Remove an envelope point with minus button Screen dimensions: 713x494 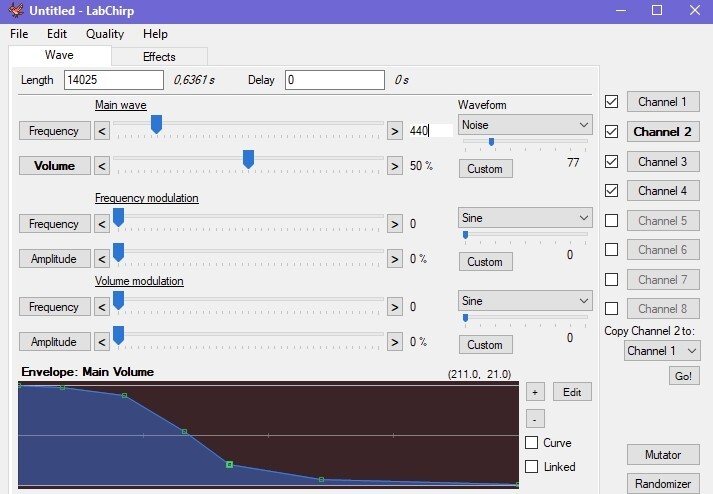[535, 419]
